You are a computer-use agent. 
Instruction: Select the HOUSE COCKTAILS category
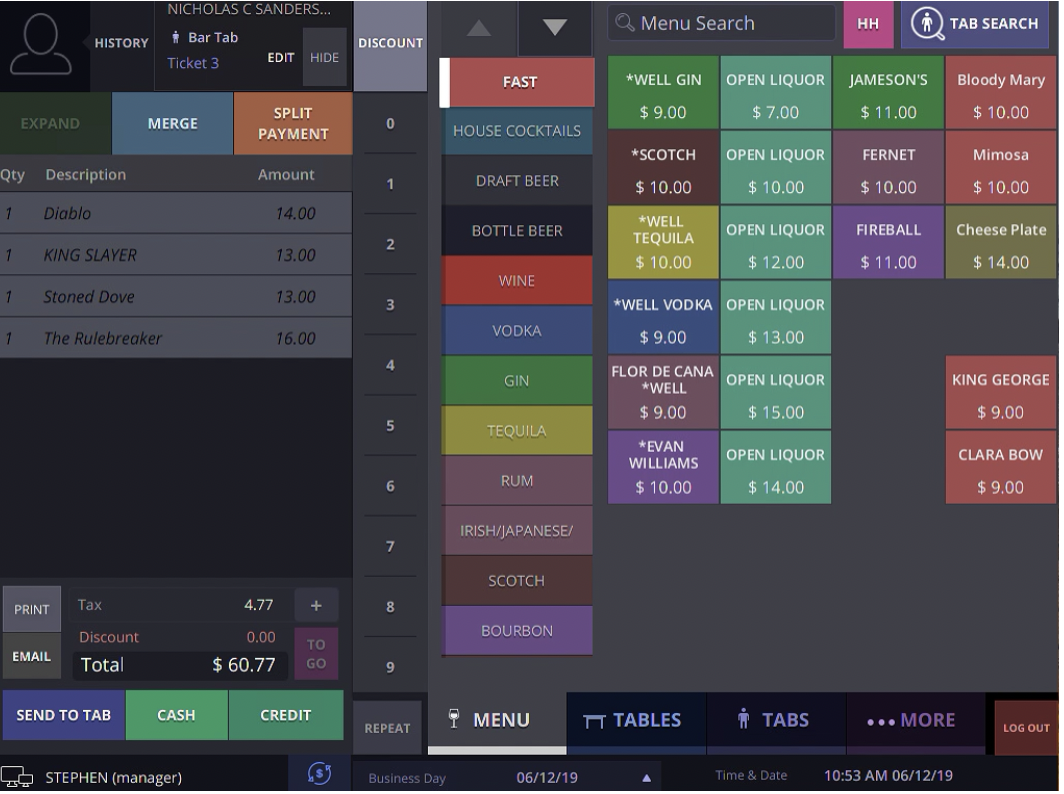point(516,130)
